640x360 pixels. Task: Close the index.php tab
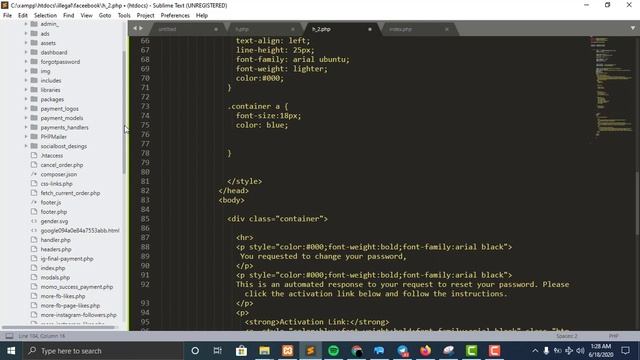pos(447,29)
